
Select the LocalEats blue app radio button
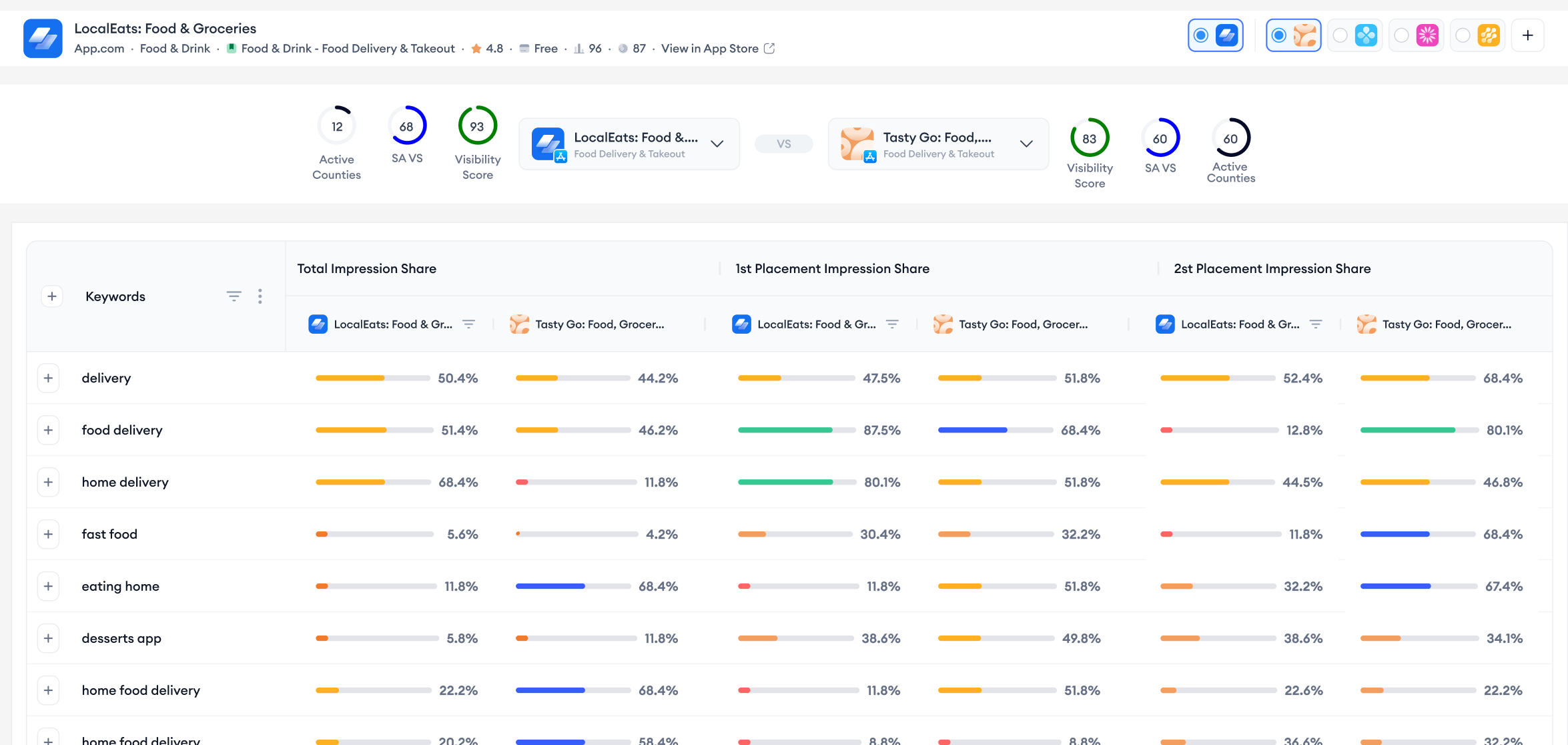click(1201, 35)
